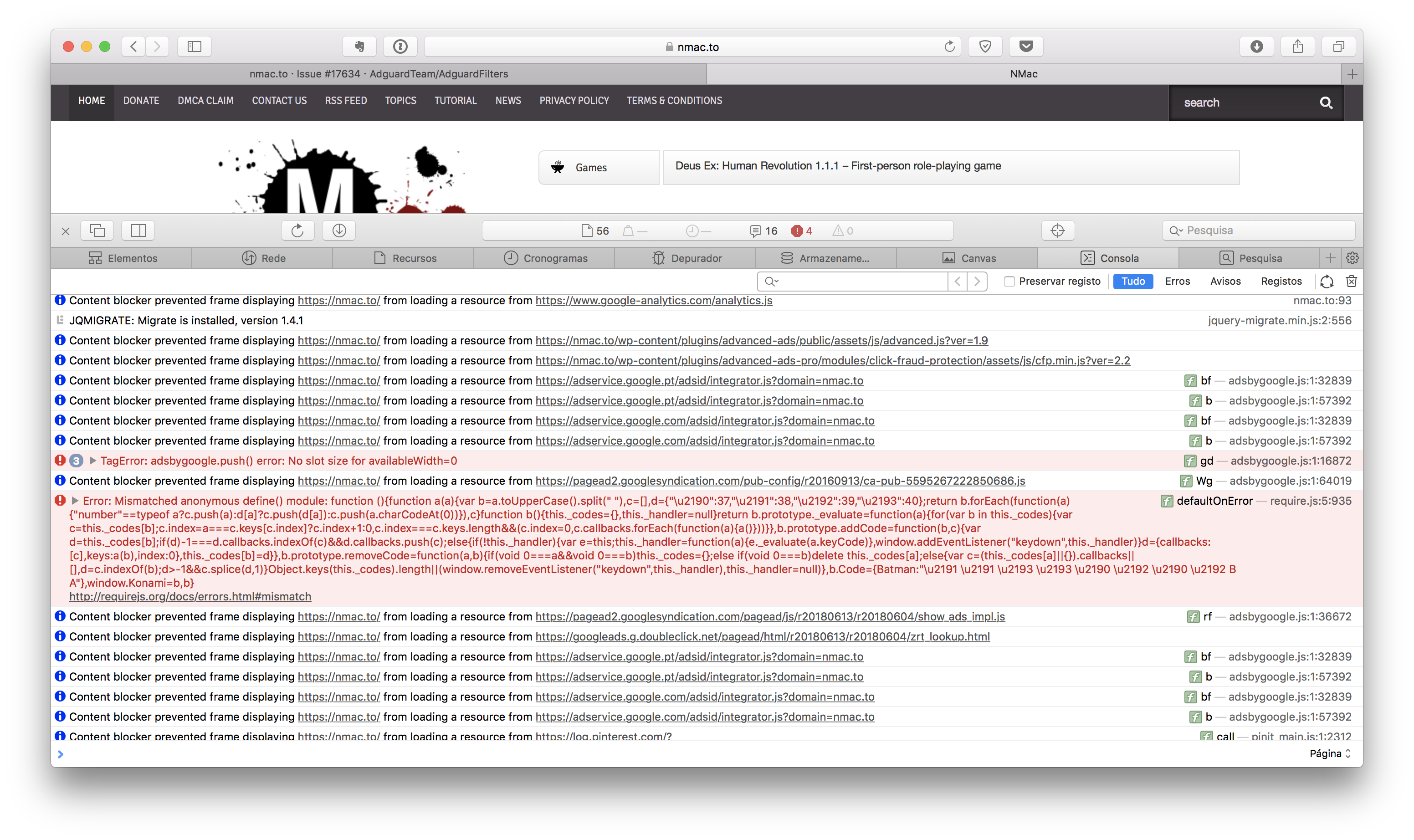The width and height of the screenshot is (1414, 840).
Task: Open the Web Inspector settings gear
Action: tap(1353, 257)
